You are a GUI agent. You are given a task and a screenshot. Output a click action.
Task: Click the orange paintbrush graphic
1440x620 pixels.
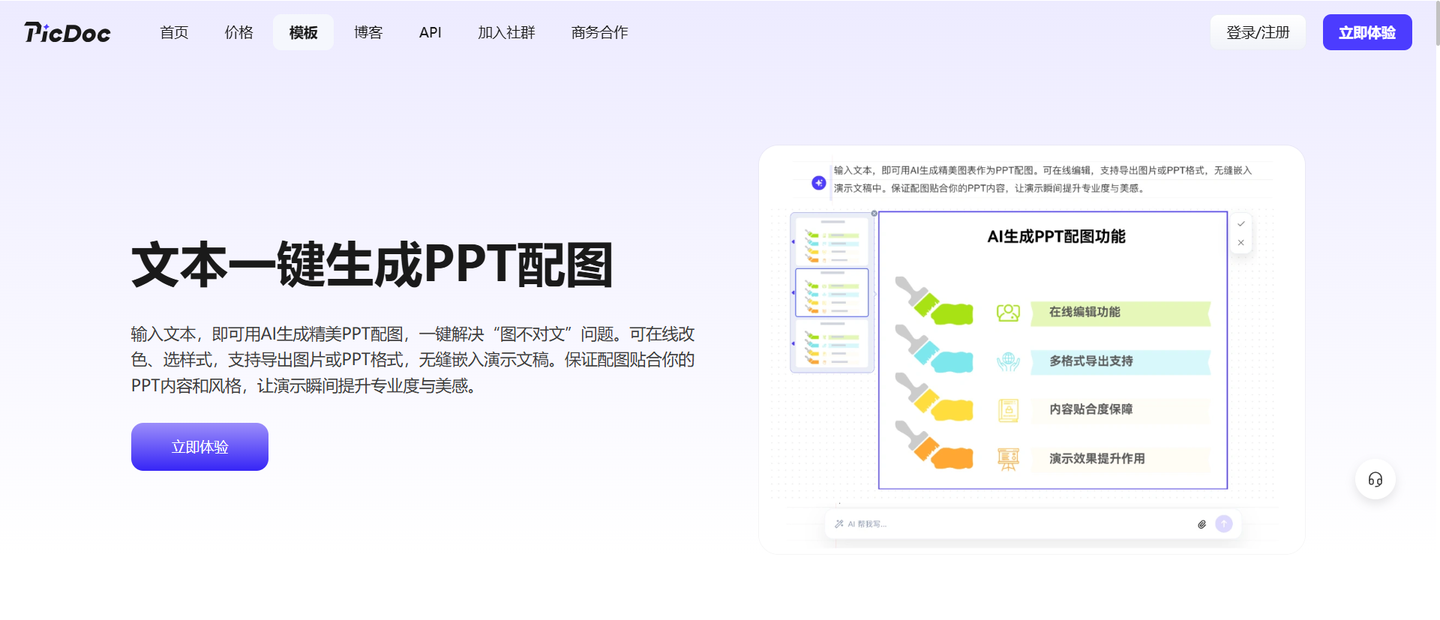click(x=935, y=446)
